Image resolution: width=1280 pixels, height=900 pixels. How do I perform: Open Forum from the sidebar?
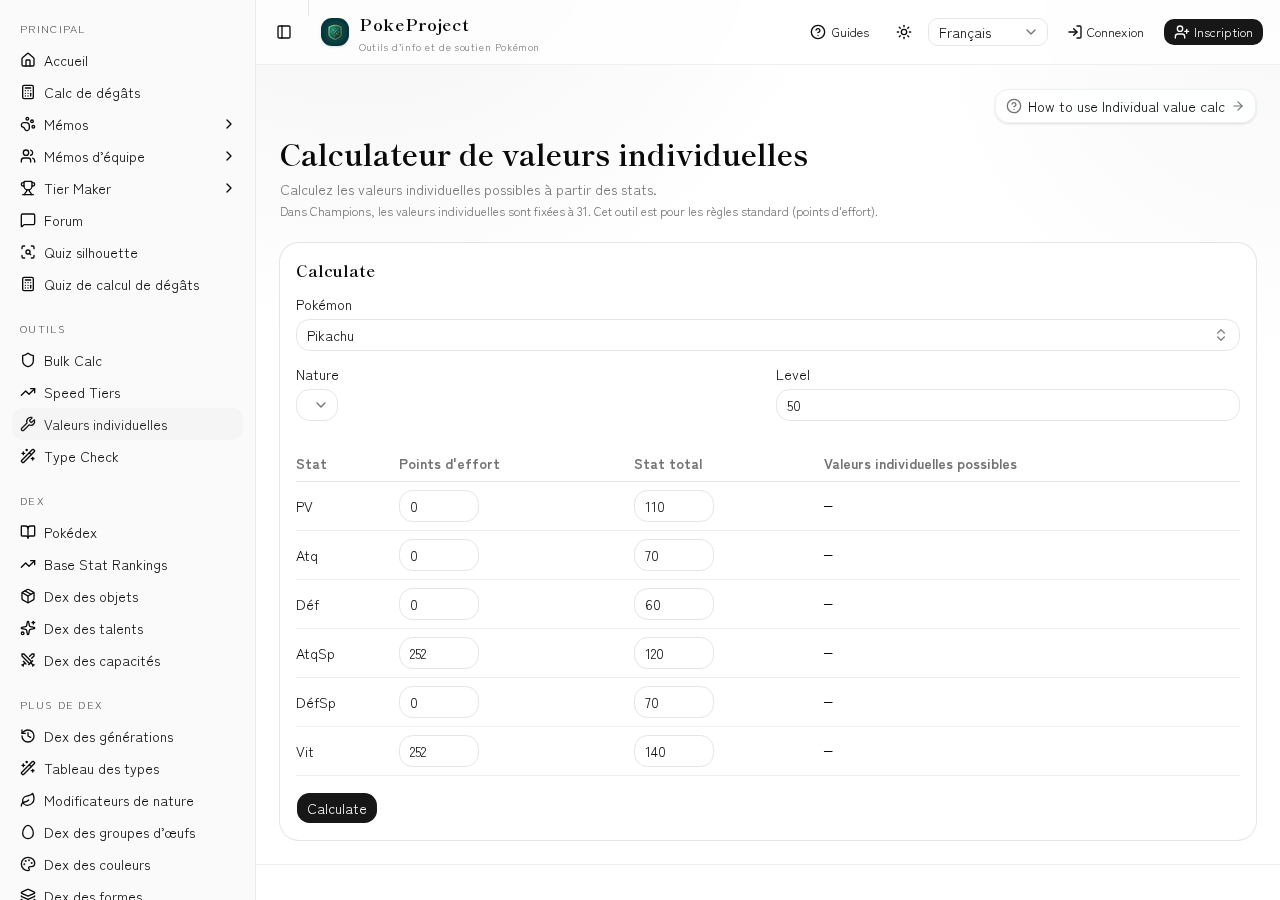[128, 221]
